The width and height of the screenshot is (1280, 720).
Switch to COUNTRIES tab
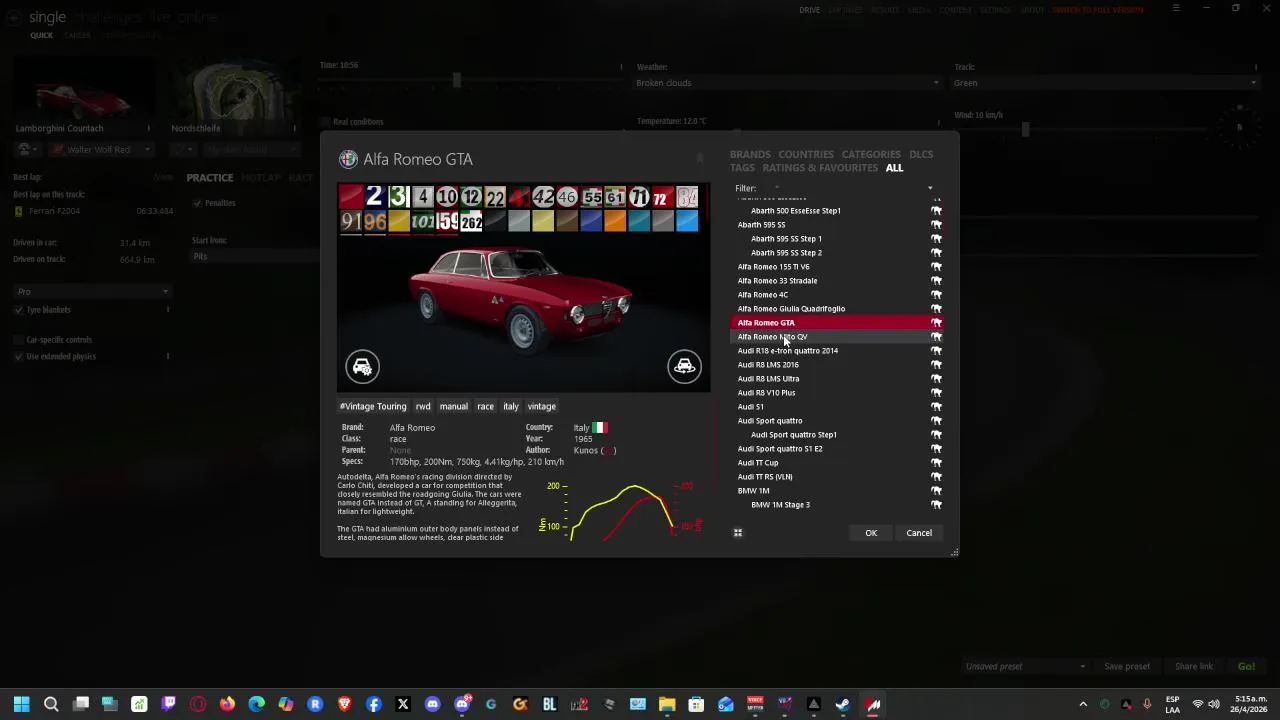click(x=806, y=155)
